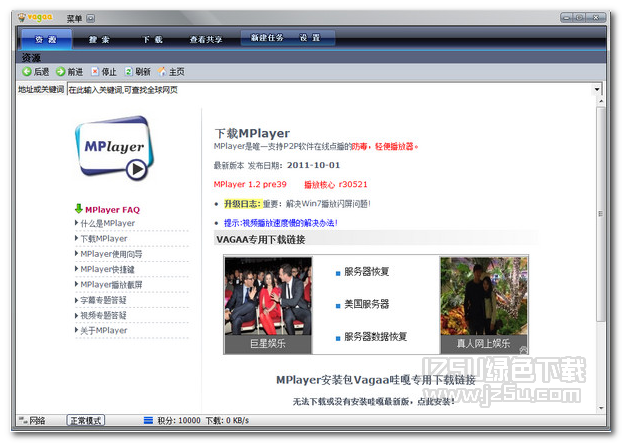This screenshot has width=622, height=443.
Task: Toggle the 正常模式 status button
Action: click(86, 420)
